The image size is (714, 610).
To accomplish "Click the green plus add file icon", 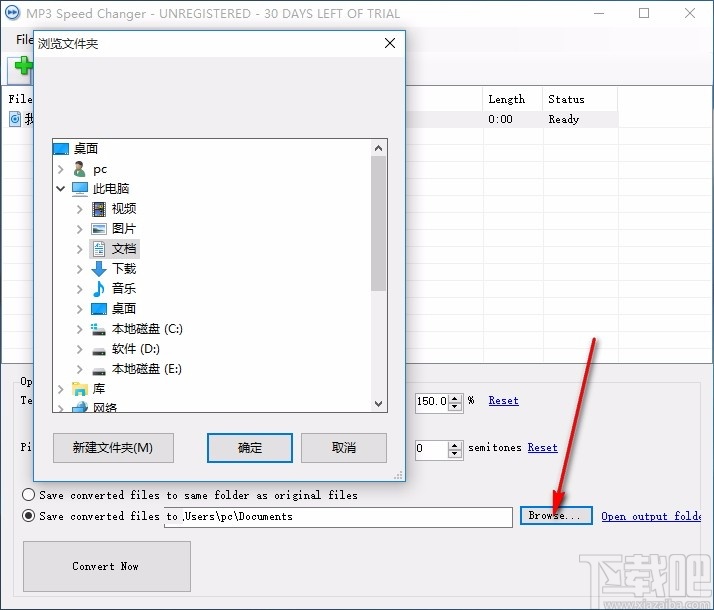I will pyautogui.click(x=23, y=67).
